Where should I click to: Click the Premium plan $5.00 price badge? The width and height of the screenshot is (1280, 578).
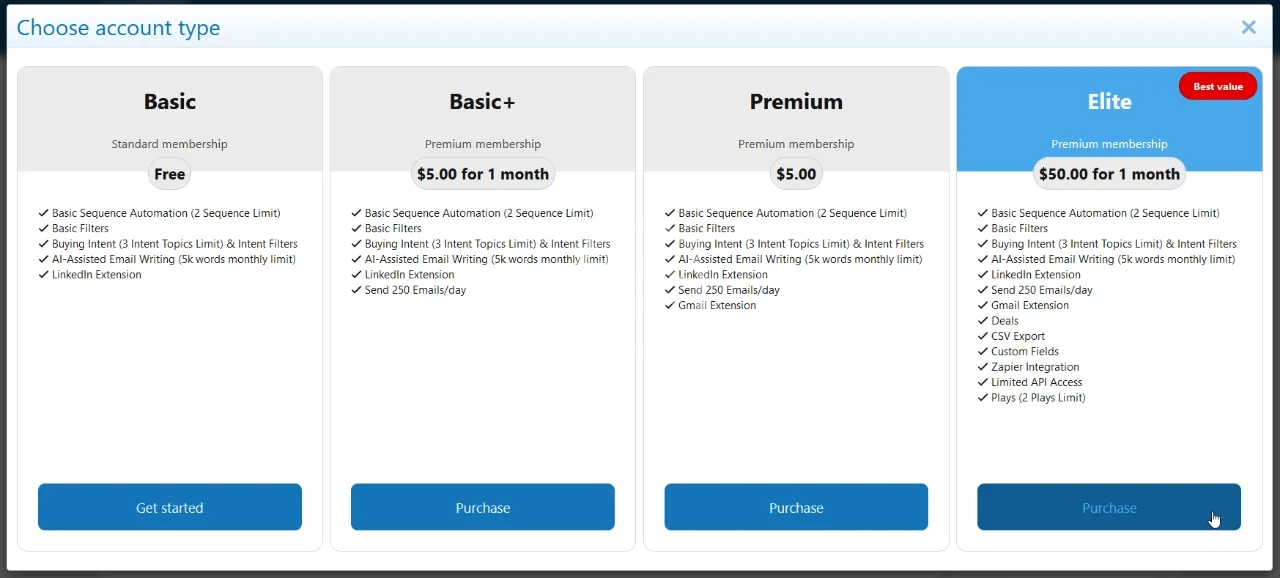[796, 174]
